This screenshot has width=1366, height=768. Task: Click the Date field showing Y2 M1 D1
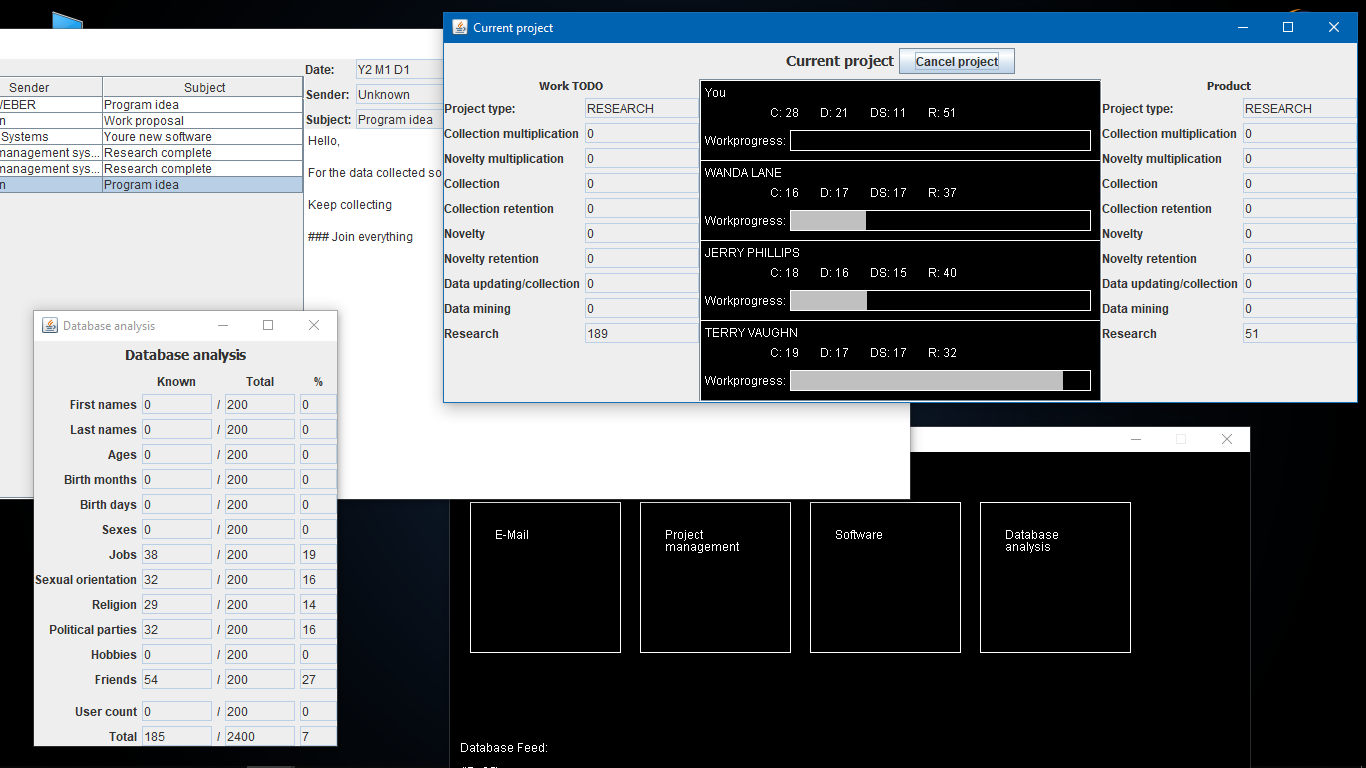pyautogui.click(x=398, y=70)
